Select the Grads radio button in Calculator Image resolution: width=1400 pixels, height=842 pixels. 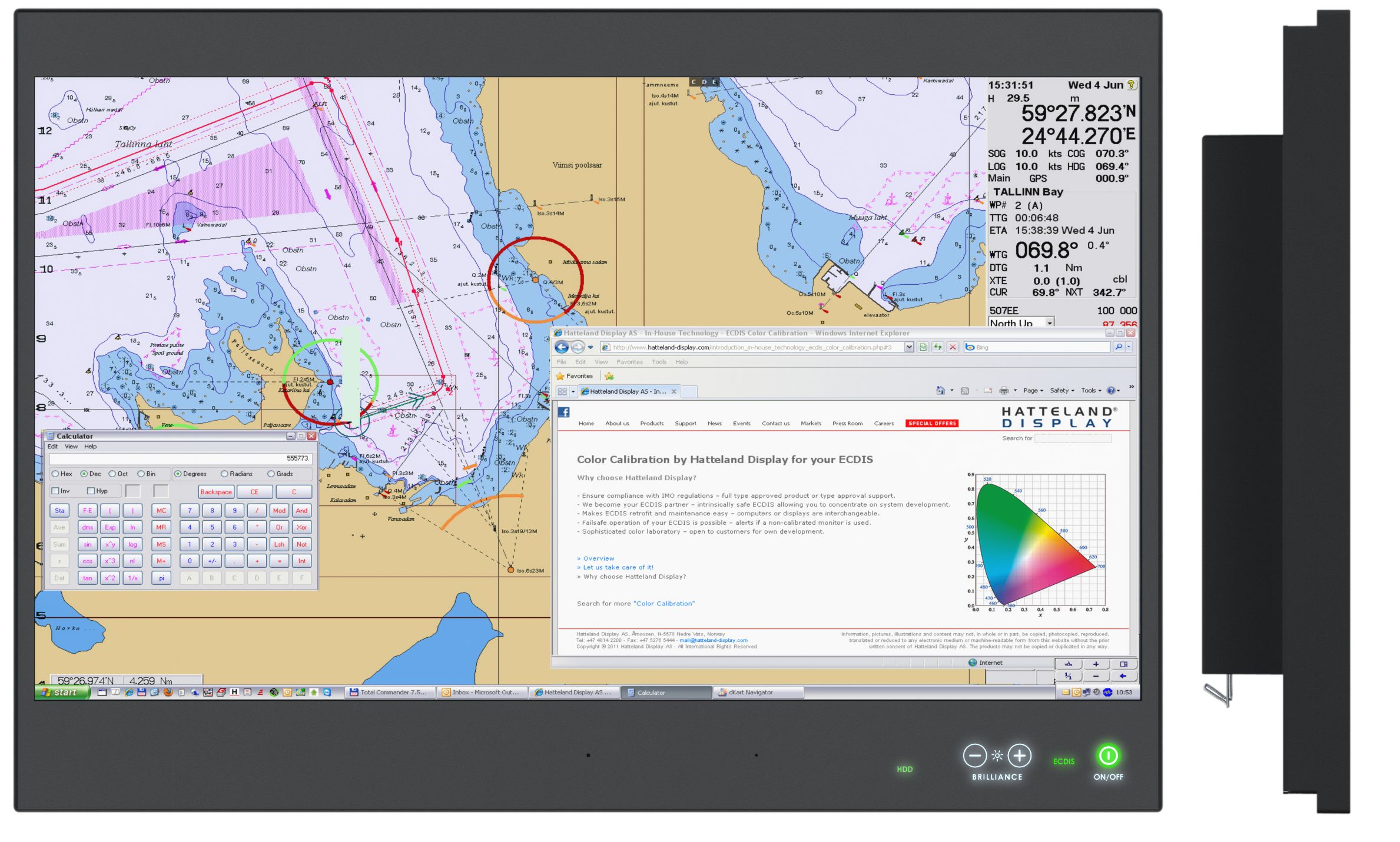coord(271,474)
